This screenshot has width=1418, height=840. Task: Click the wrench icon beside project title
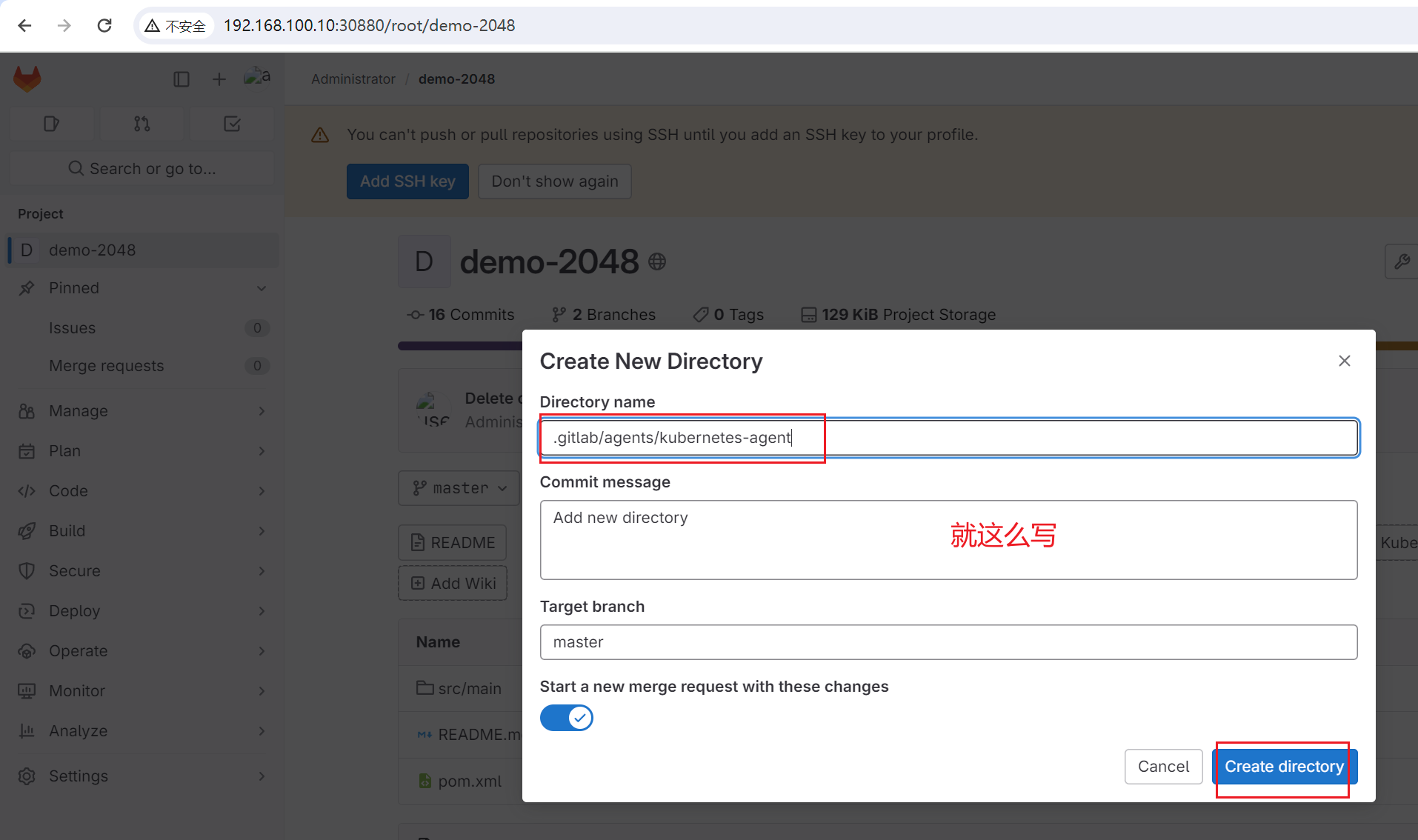tap(1402, 261)
